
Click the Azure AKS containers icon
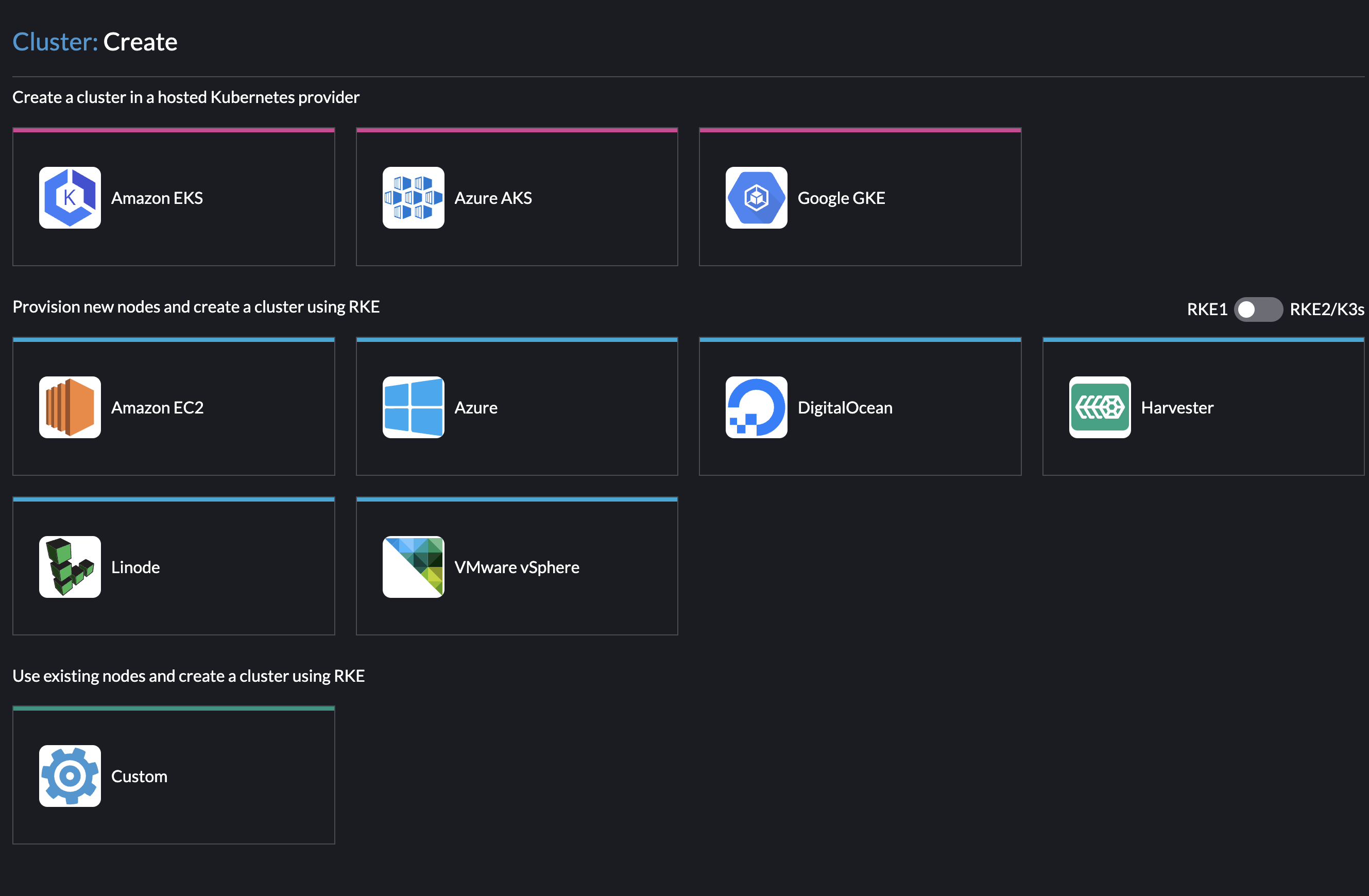[x=413, y=198]
